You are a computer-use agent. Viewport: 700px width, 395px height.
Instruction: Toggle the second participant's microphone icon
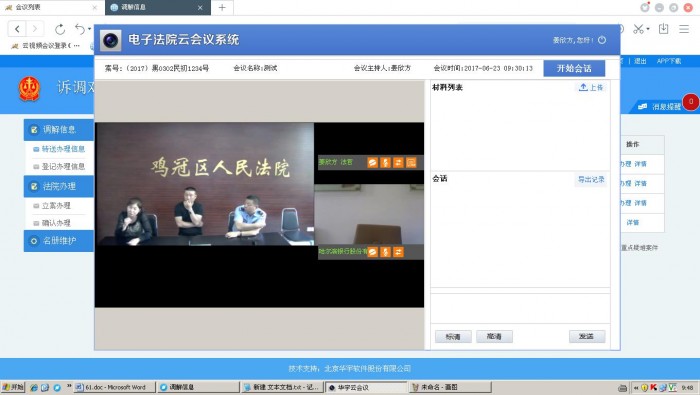[x=385, y=252]
